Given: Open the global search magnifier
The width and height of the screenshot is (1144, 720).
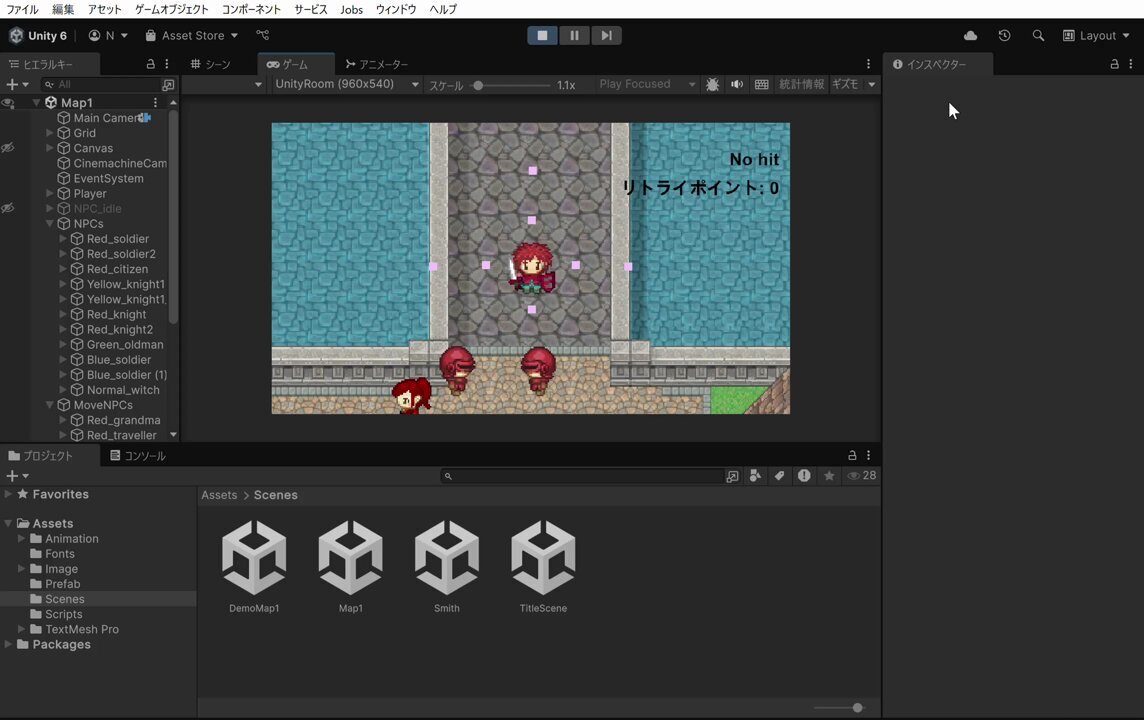Looking at the screenshot, I should (1038, 36).
